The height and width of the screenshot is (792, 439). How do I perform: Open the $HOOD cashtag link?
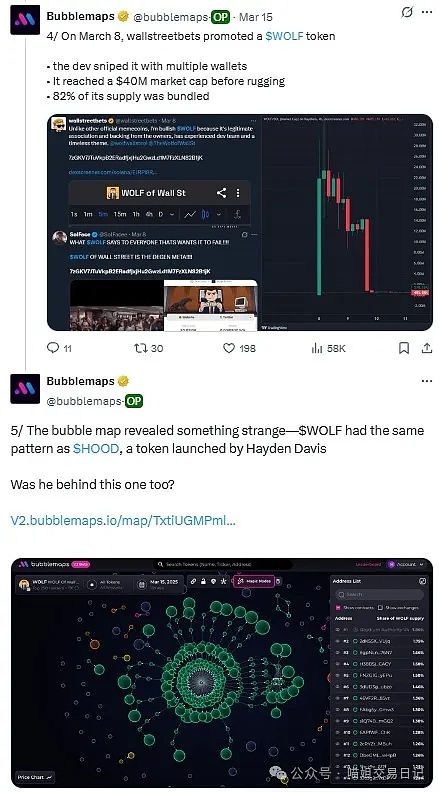pos(96,448)
